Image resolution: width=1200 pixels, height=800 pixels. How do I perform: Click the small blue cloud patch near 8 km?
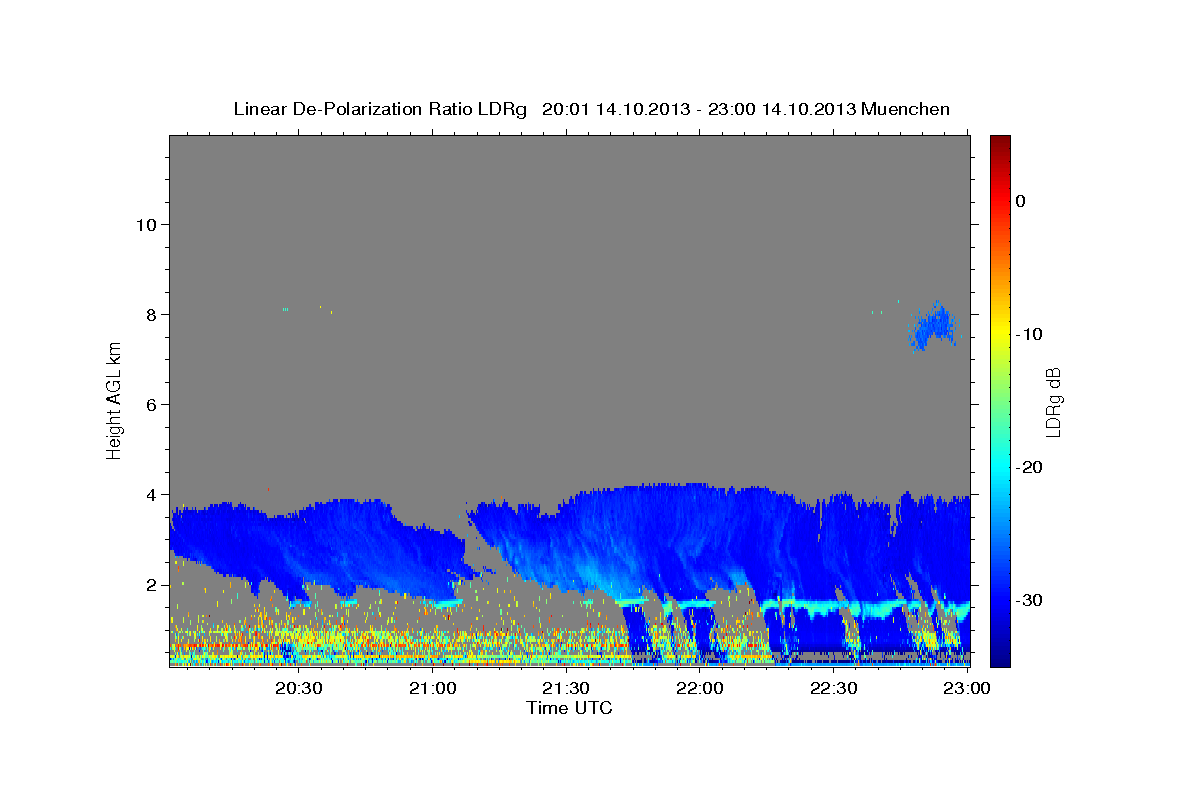(933, 326)
